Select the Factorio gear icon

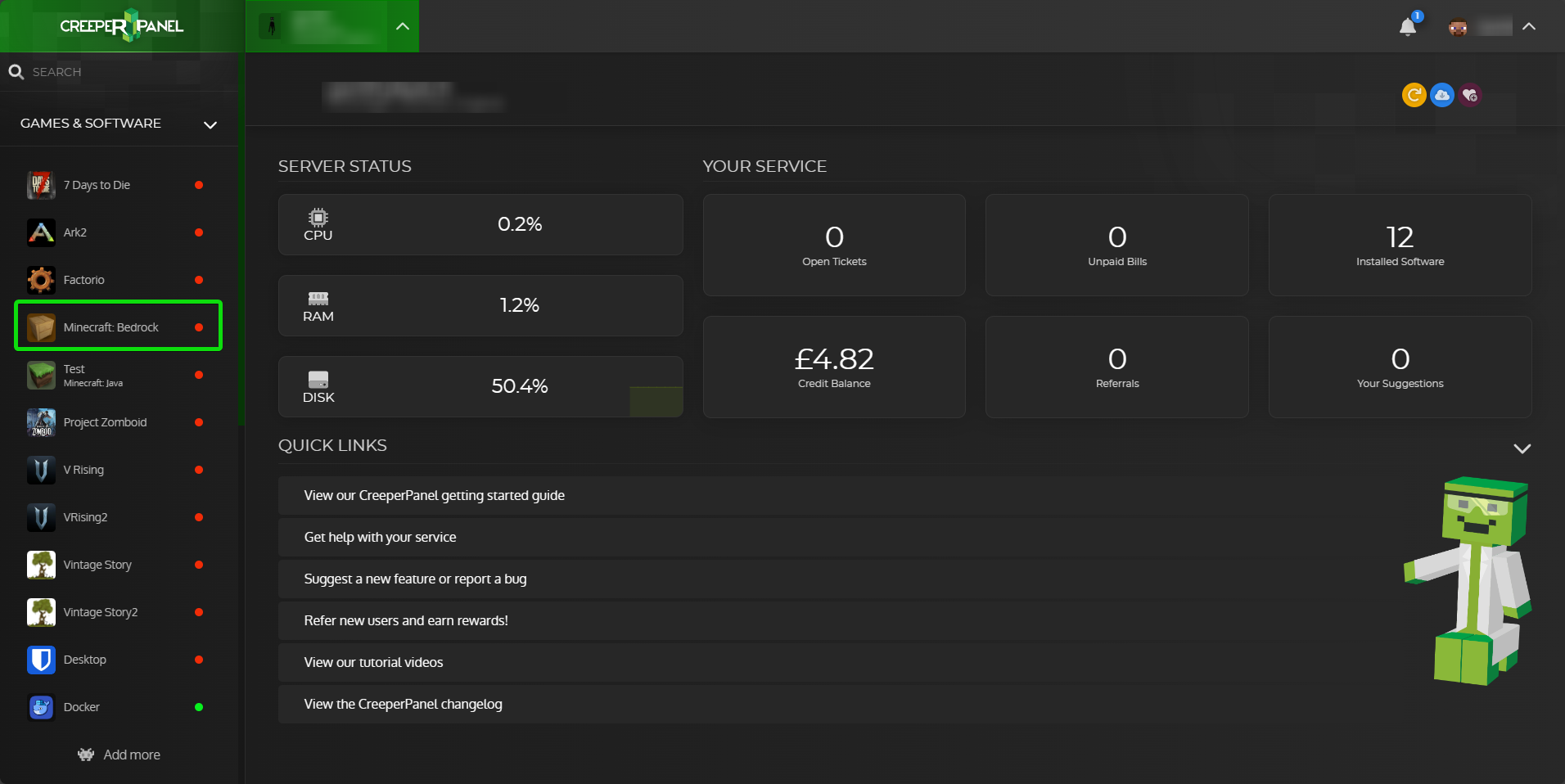pyautogui.click(x=41, y=280)
